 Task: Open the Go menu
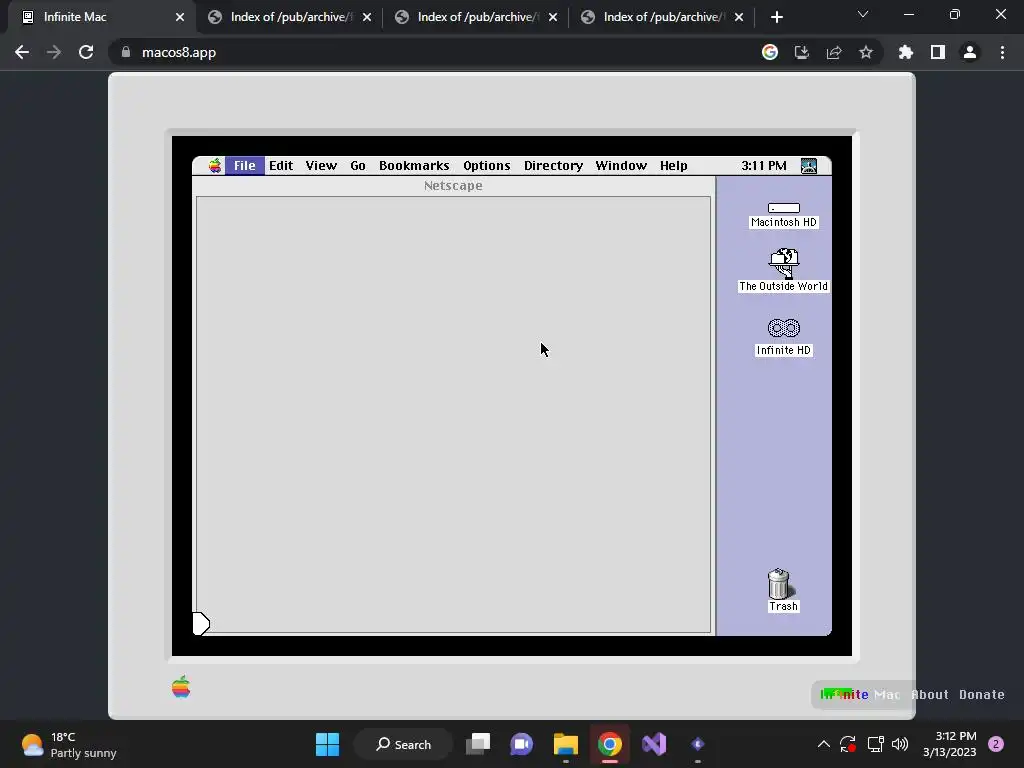[358, 166]
